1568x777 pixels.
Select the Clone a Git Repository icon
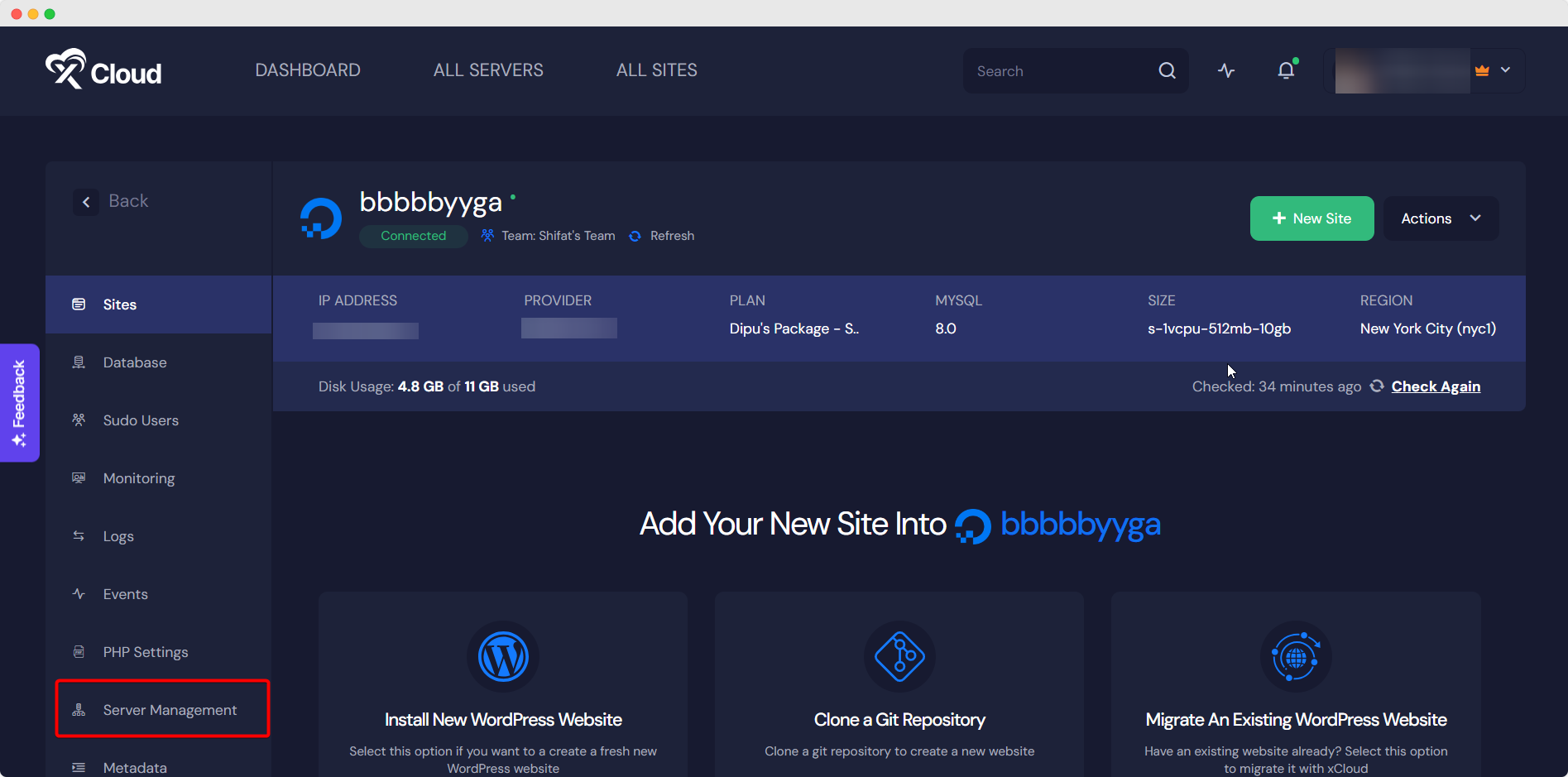[899, 656]
